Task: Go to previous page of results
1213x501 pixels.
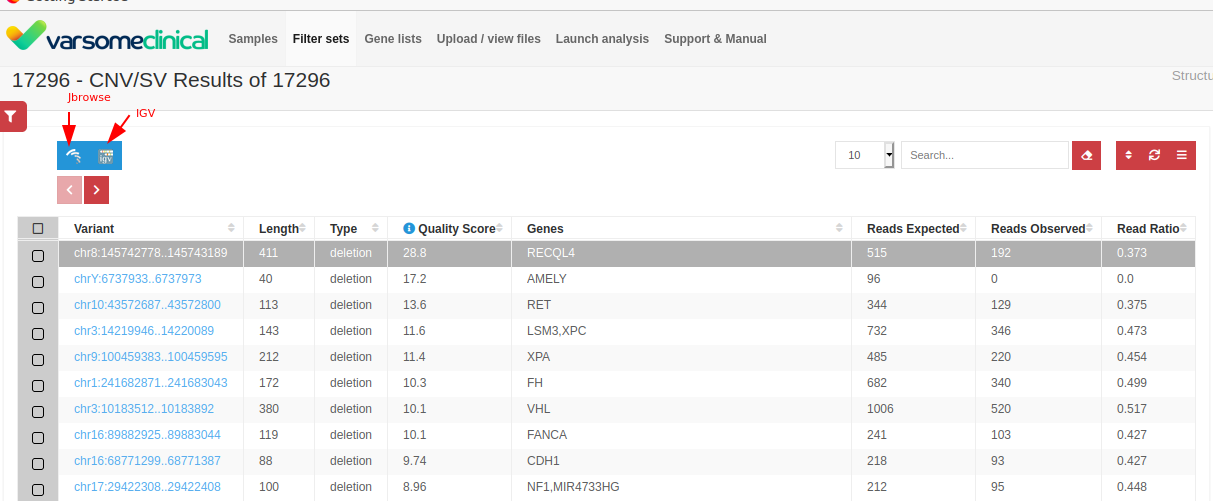Action: (70, 189)
